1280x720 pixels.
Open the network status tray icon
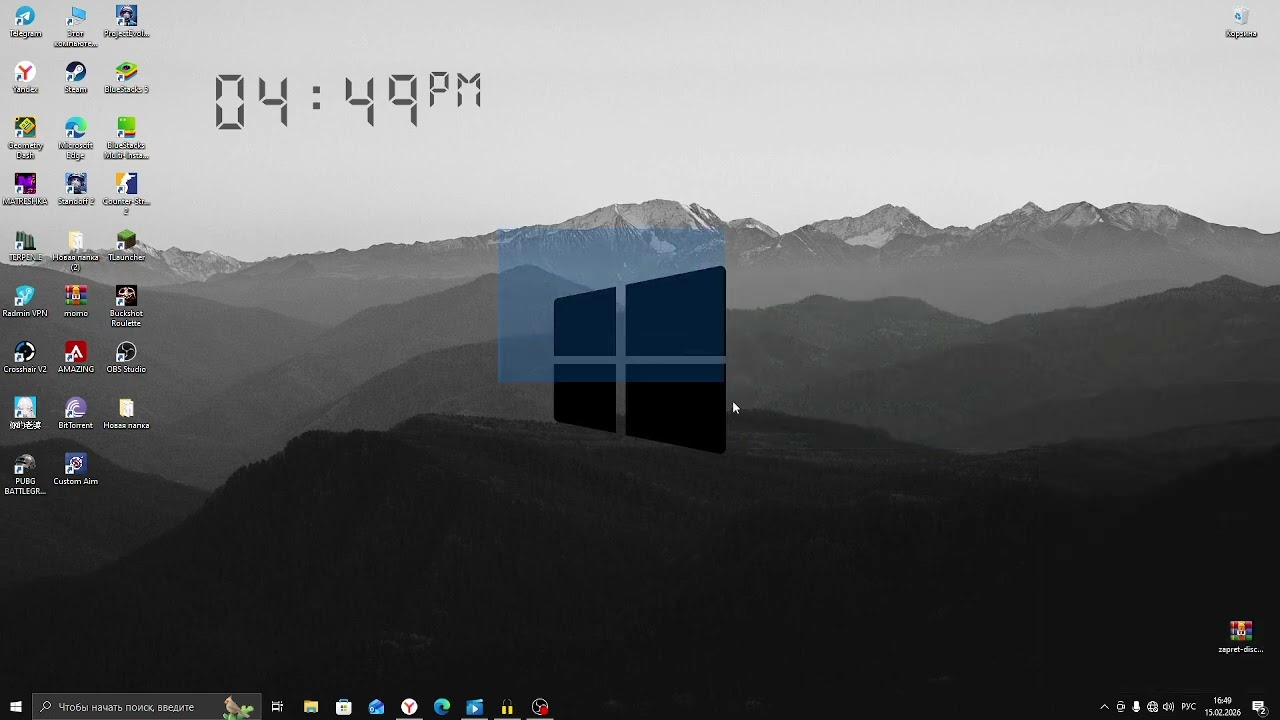[1152, 707]
